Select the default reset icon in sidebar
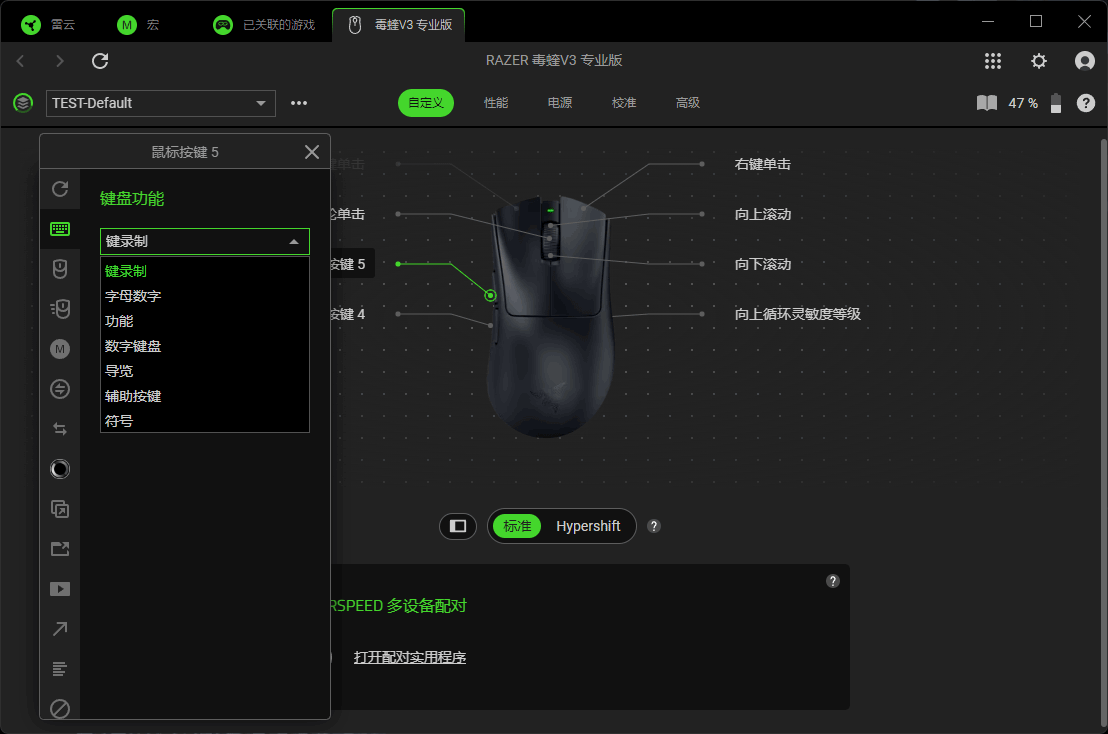Image resolution: width=1108 pixels, height=734 pixels. (60, 189)
